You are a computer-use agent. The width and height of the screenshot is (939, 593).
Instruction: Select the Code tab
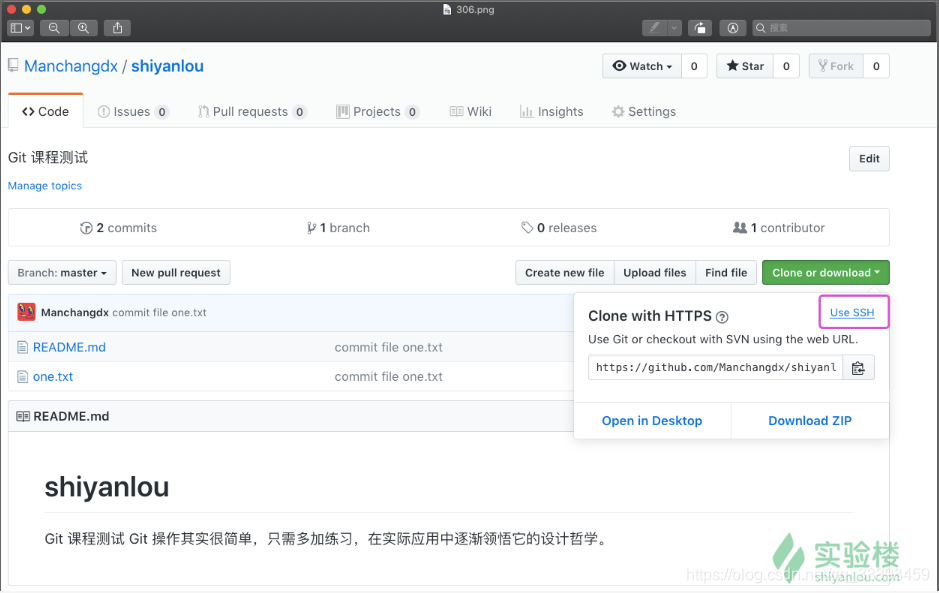click(46, 111)
